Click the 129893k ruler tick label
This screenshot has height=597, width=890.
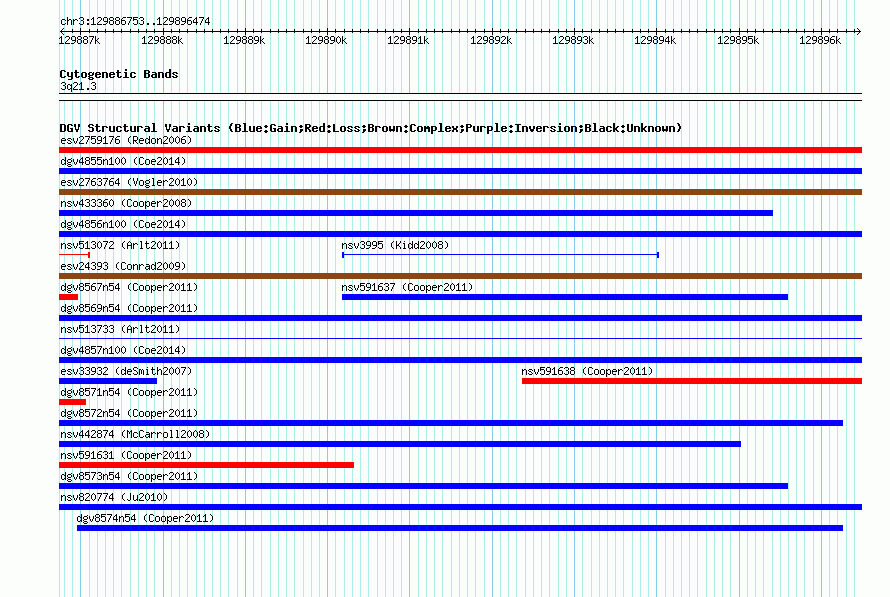point(573,40)
